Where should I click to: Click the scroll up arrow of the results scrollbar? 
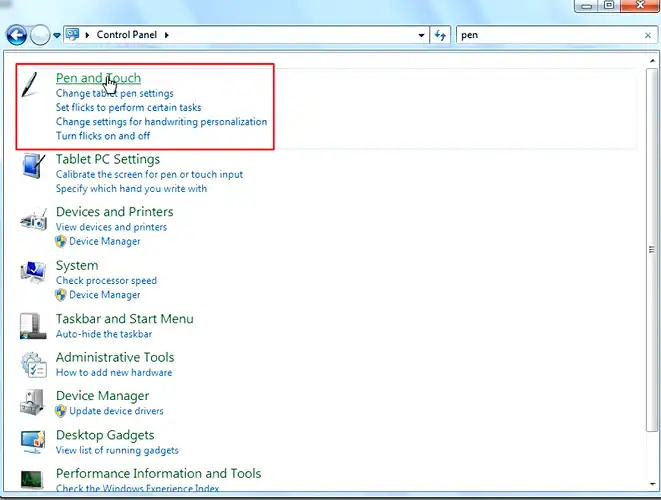click(652, 61)
